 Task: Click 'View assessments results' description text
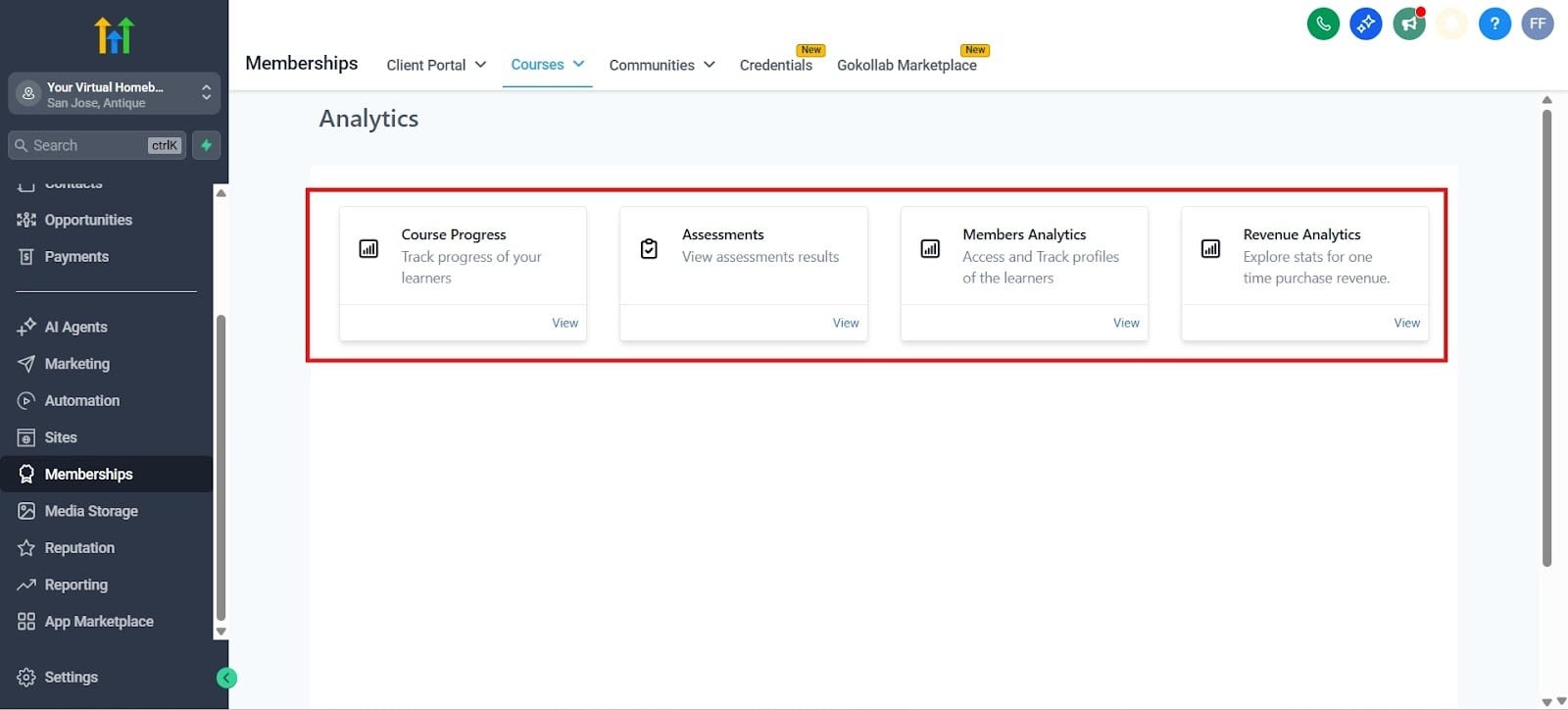[x=760, y=257]
